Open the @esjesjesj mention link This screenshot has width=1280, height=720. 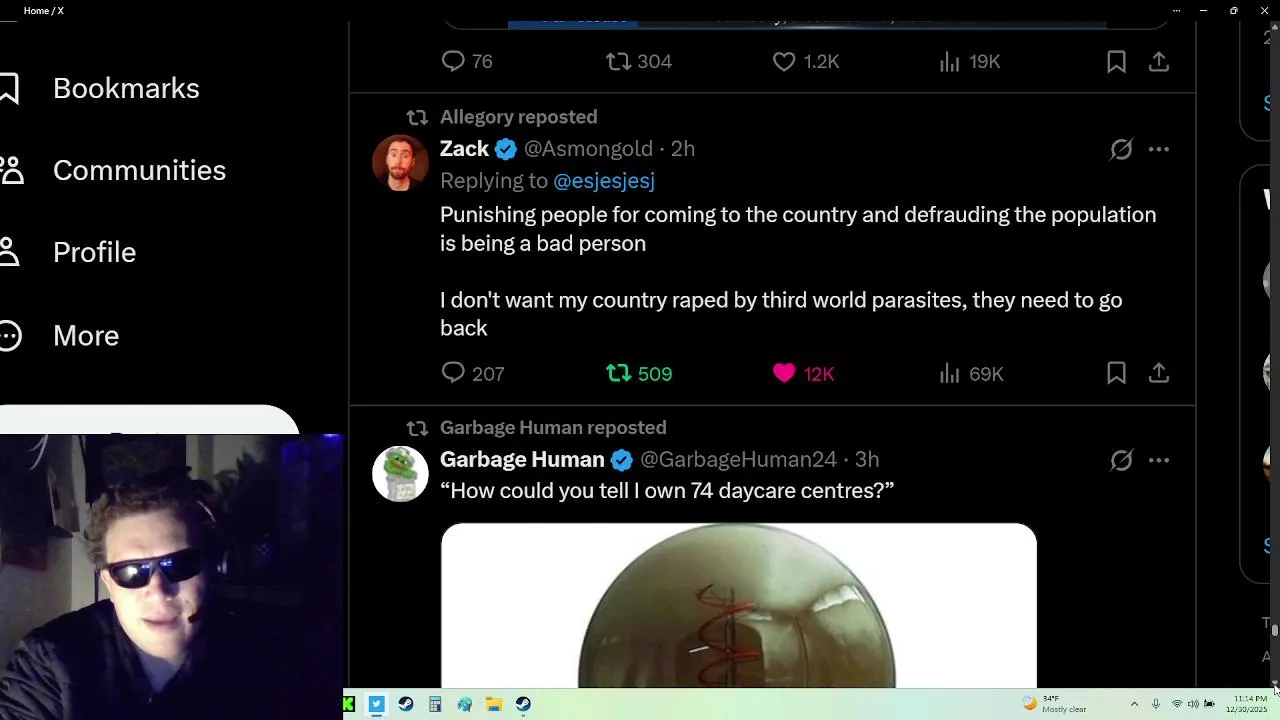603,181
